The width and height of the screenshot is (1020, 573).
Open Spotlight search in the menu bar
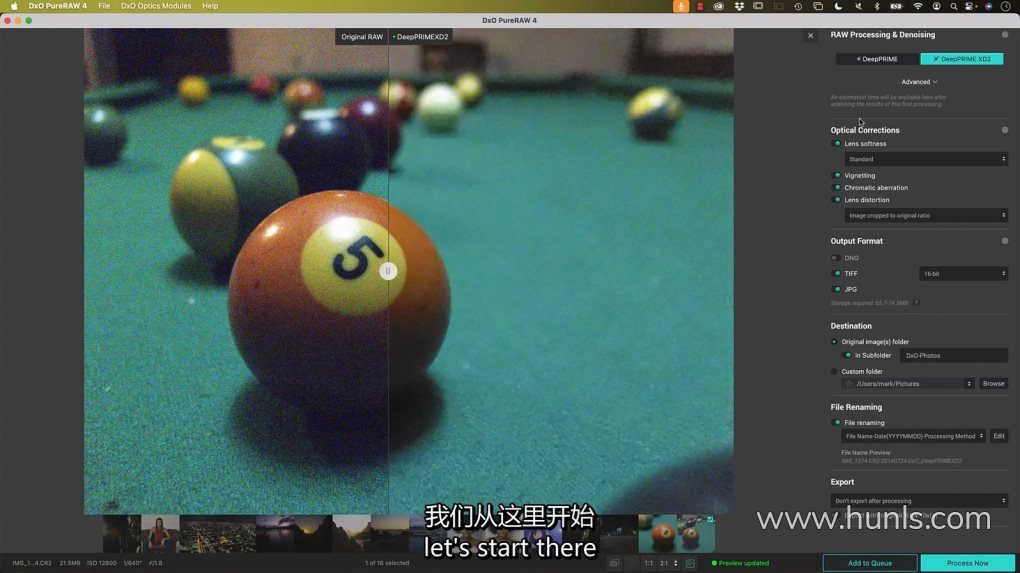coord(954,6)
